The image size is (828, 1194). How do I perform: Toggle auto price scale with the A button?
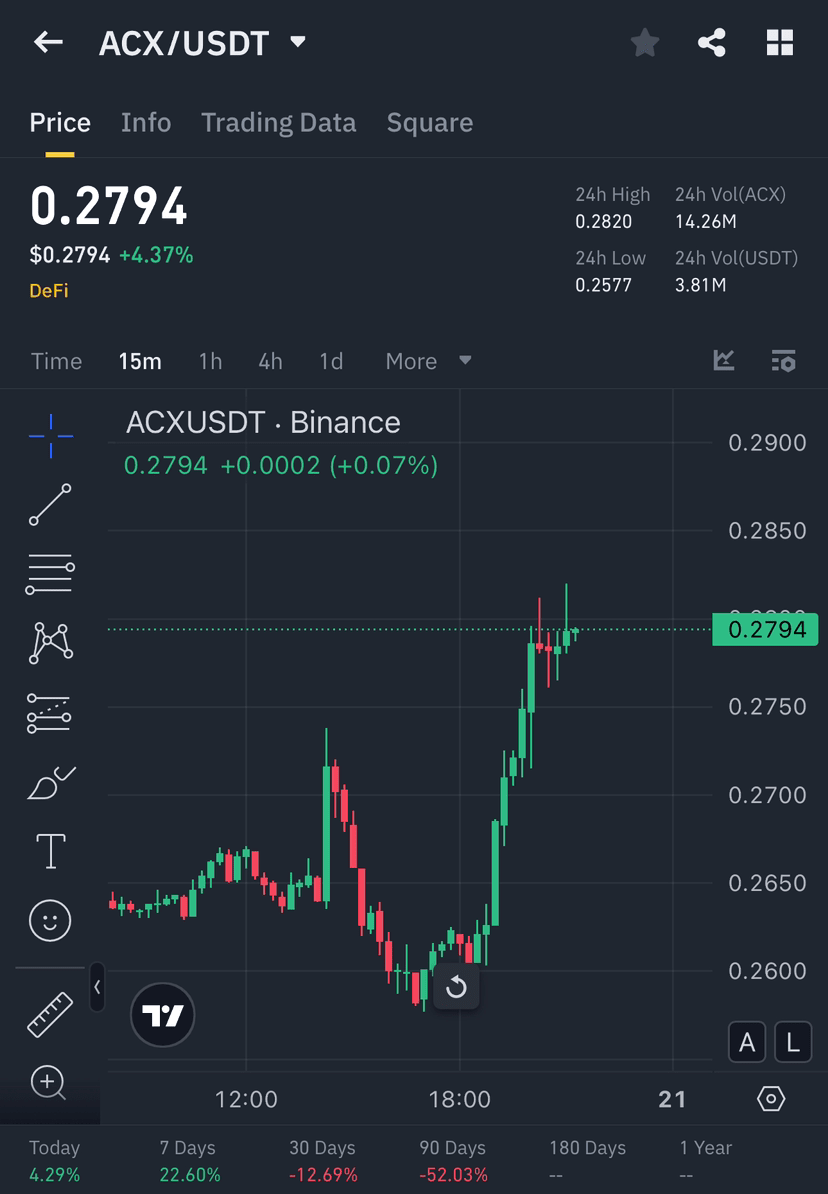coord(747,1042)
